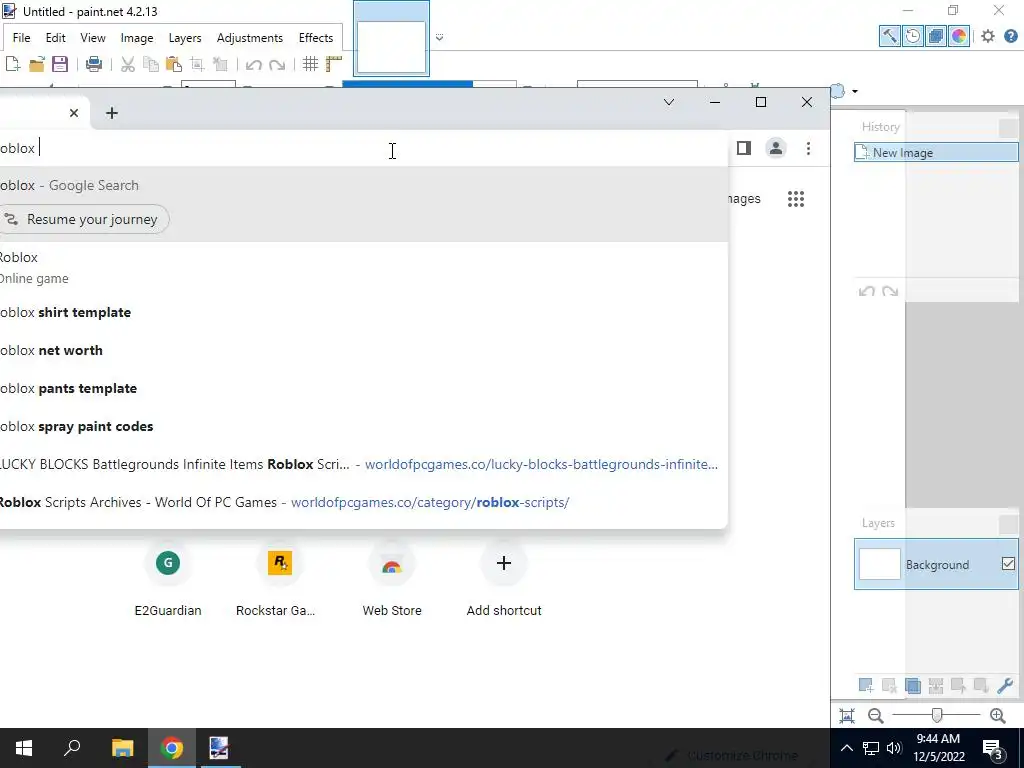Click the Open file folder icon in paint.net
Image resolution: width=1024 pixels, height=768 pixels.
pyautogui.click(x=37, y=63)
